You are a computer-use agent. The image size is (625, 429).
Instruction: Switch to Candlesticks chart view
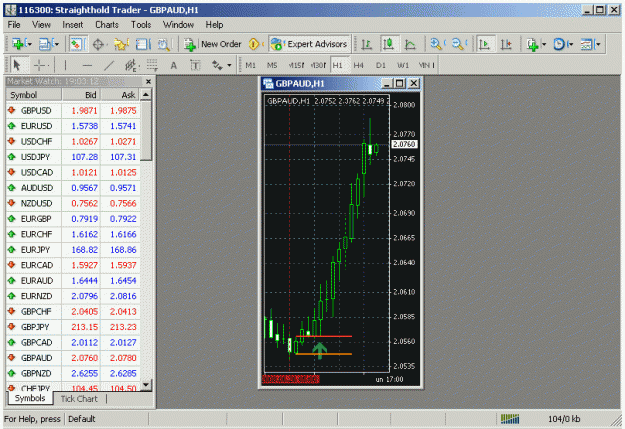point(388,44)
